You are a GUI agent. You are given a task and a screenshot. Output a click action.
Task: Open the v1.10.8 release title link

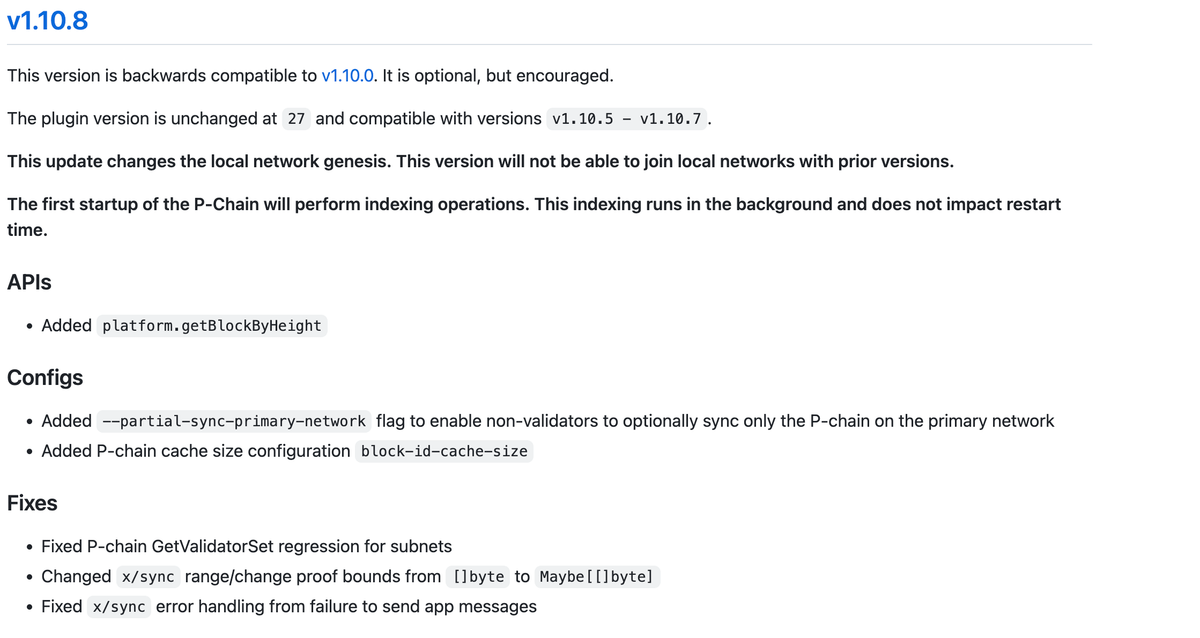(47, 20)
